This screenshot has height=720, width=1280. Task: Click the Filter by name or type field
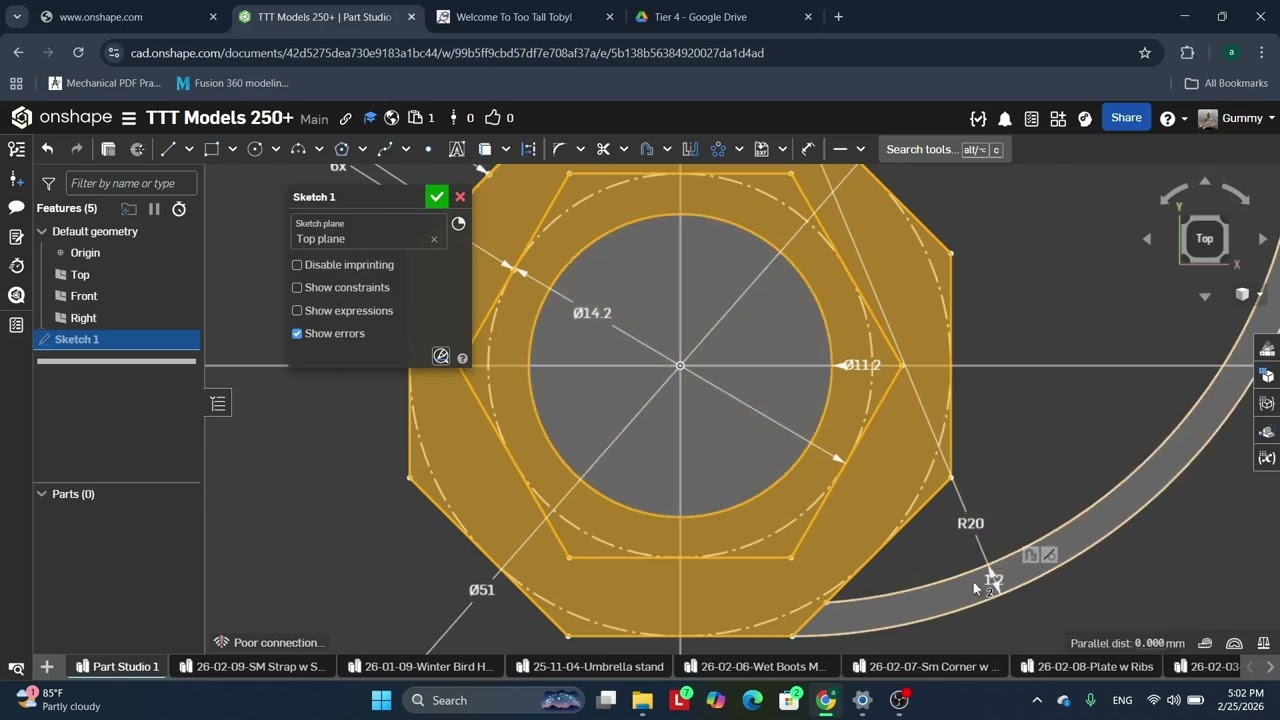click(131, 183)
